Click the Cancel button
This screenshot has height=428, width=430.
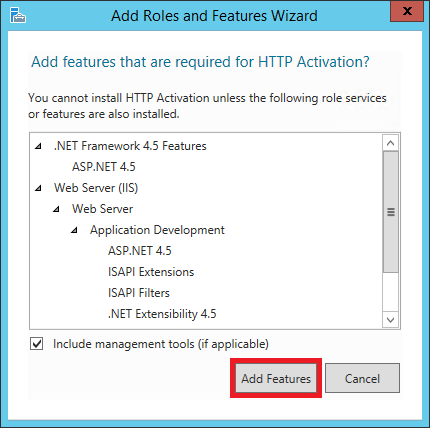(362, 378)
